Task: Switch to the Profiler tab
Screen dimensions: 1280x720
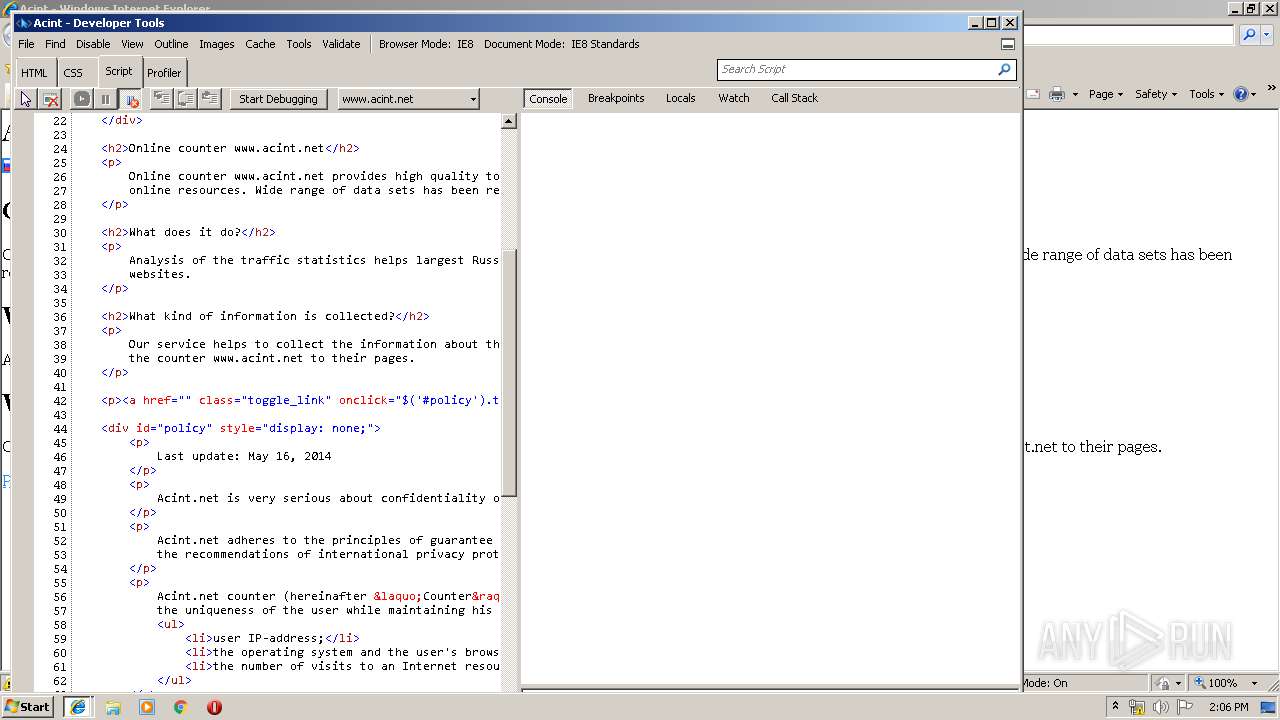Action: [x=164, y=73]
